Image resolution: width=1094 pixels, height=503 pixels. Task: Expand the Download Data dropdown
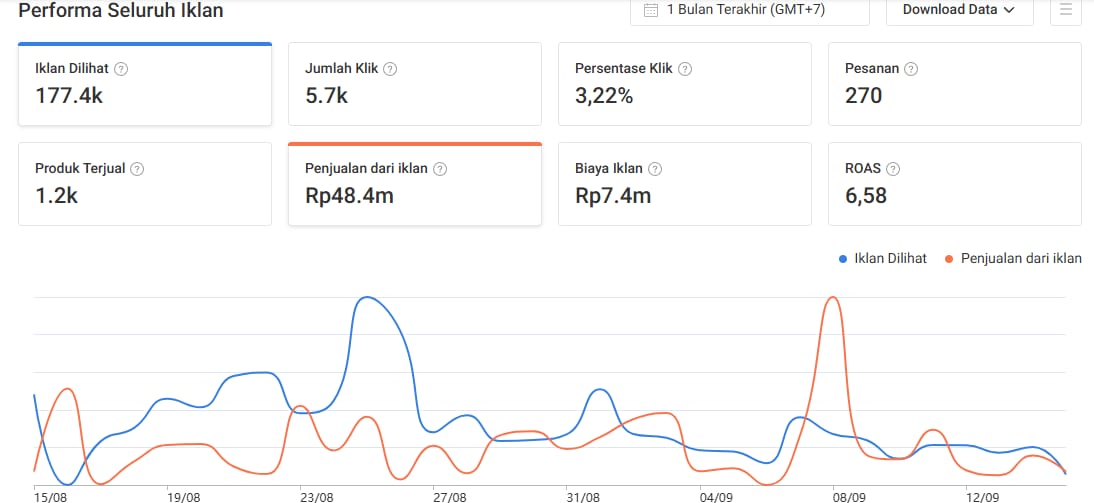(958, 10)
